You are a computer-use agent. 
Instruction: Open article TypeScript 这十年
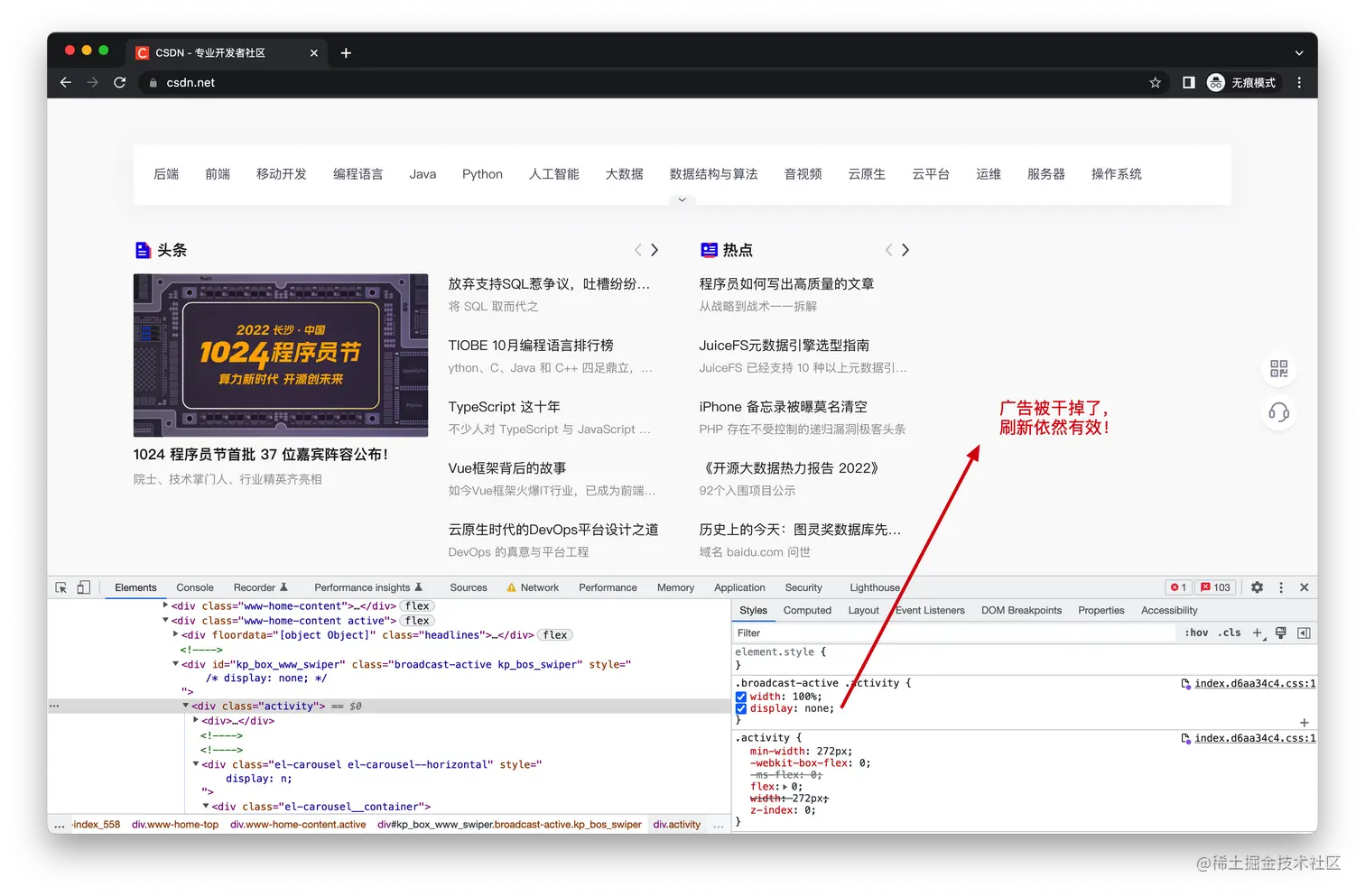(505, 407)
